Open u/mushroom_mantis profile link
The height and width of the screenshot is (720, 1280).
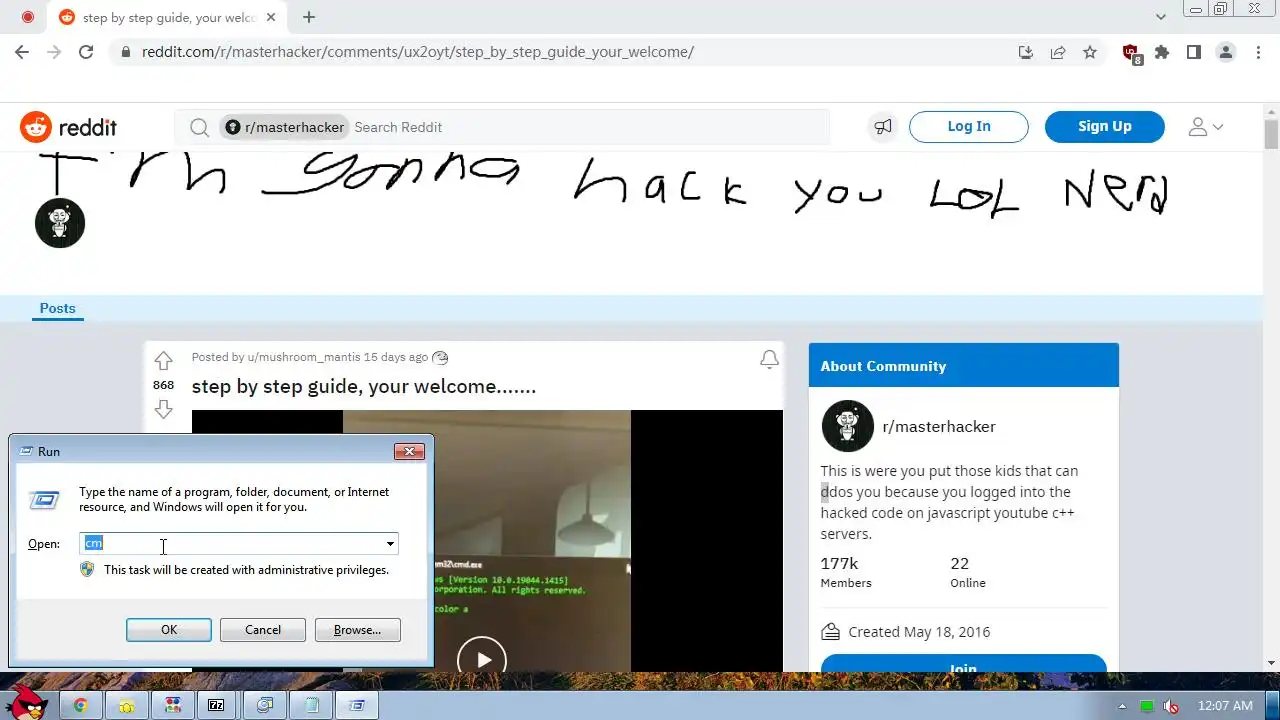click(x=304, y=357)
